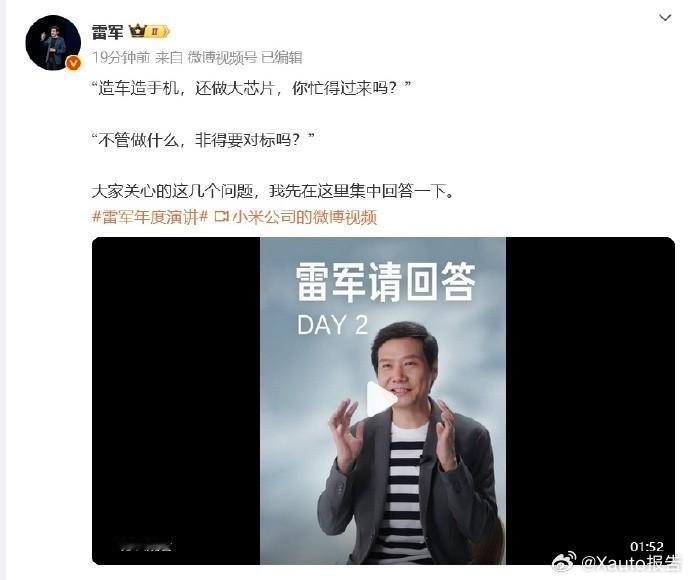The height and width of the screenshot is (580, 690).
Task: Open the poster's profile avatar
Action: (53, 42)
